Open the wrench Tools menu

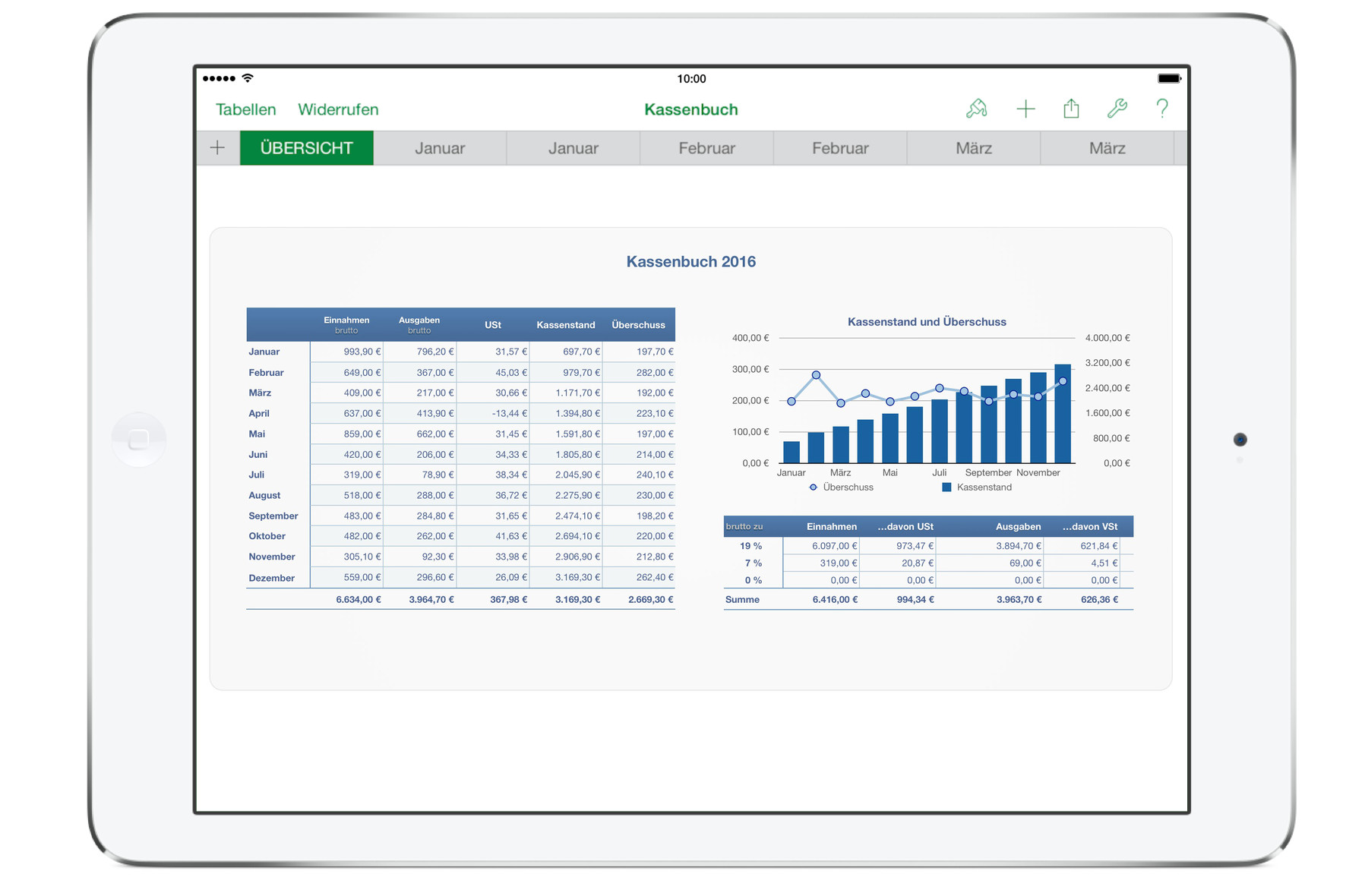1117,109
